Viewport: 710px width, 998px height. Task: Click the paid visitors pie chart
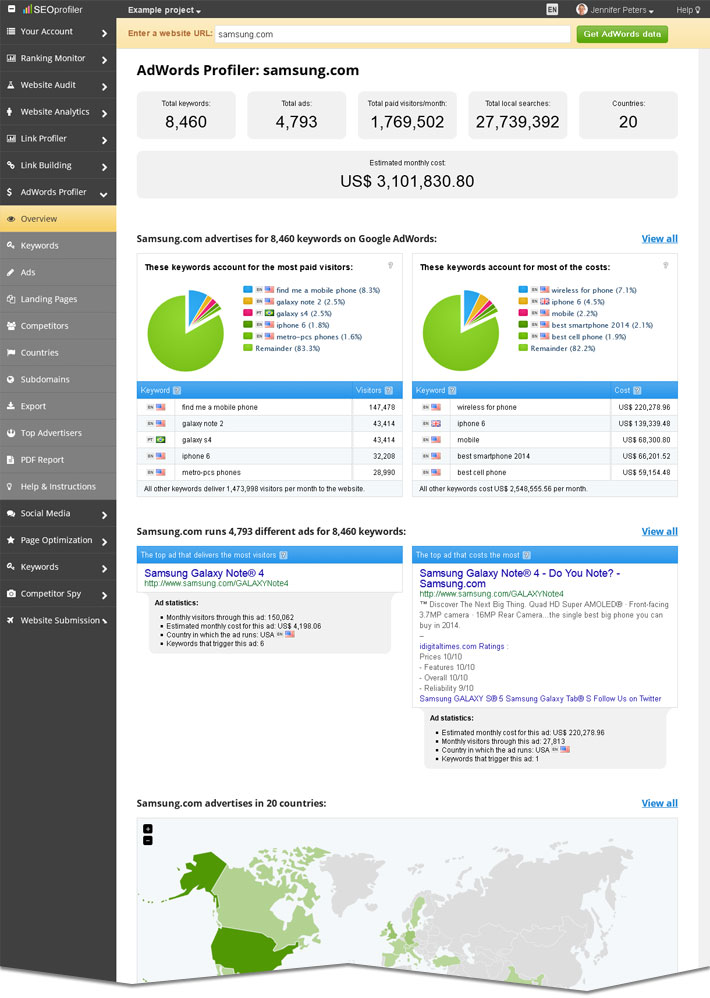pos(186,330)
